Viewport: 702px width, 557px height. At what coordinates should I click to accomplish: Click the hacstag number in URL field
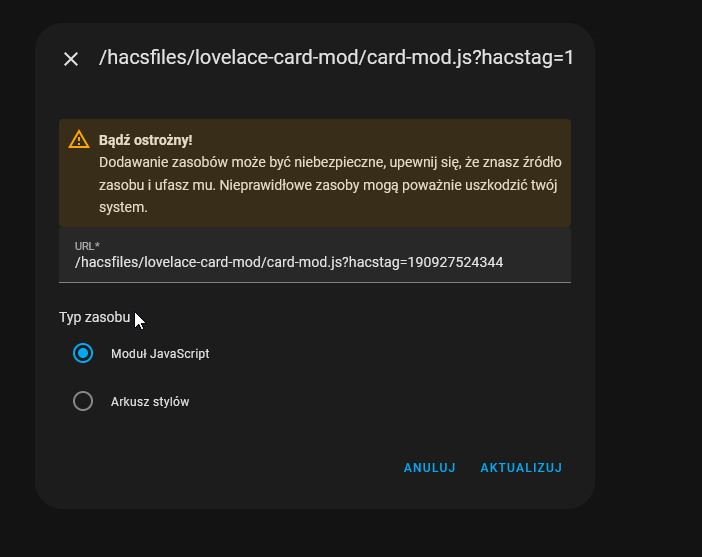coord(455,262)
